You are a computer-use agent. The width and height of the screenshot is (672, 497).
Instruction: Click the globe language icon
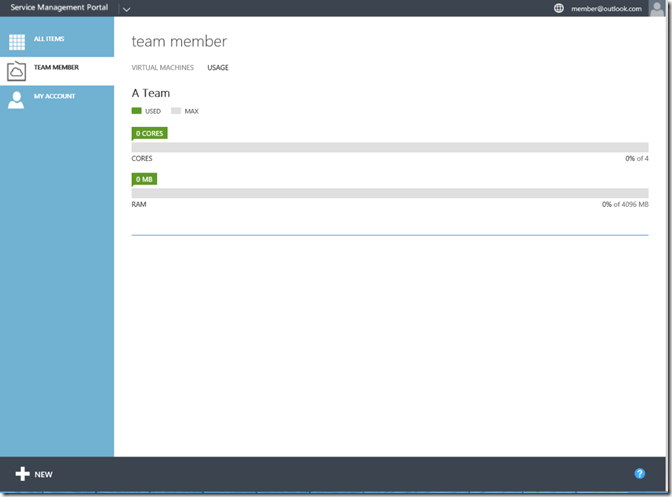pos(559,8)
